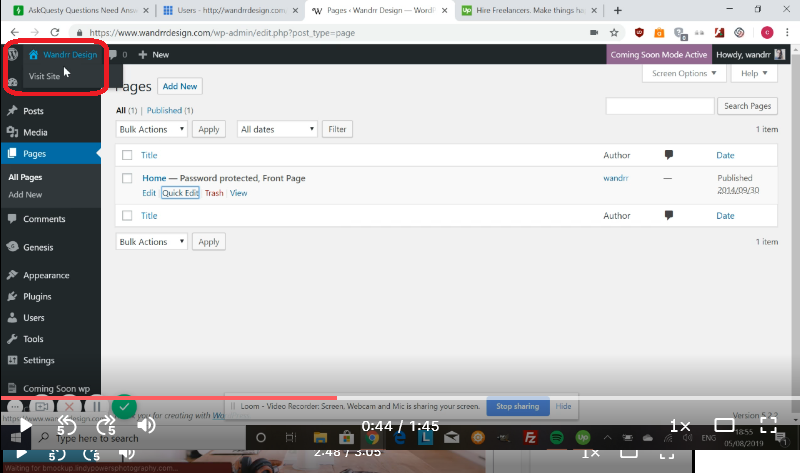Bookmark this page with the star icon
800x473 pixels.
pos(614,33)
